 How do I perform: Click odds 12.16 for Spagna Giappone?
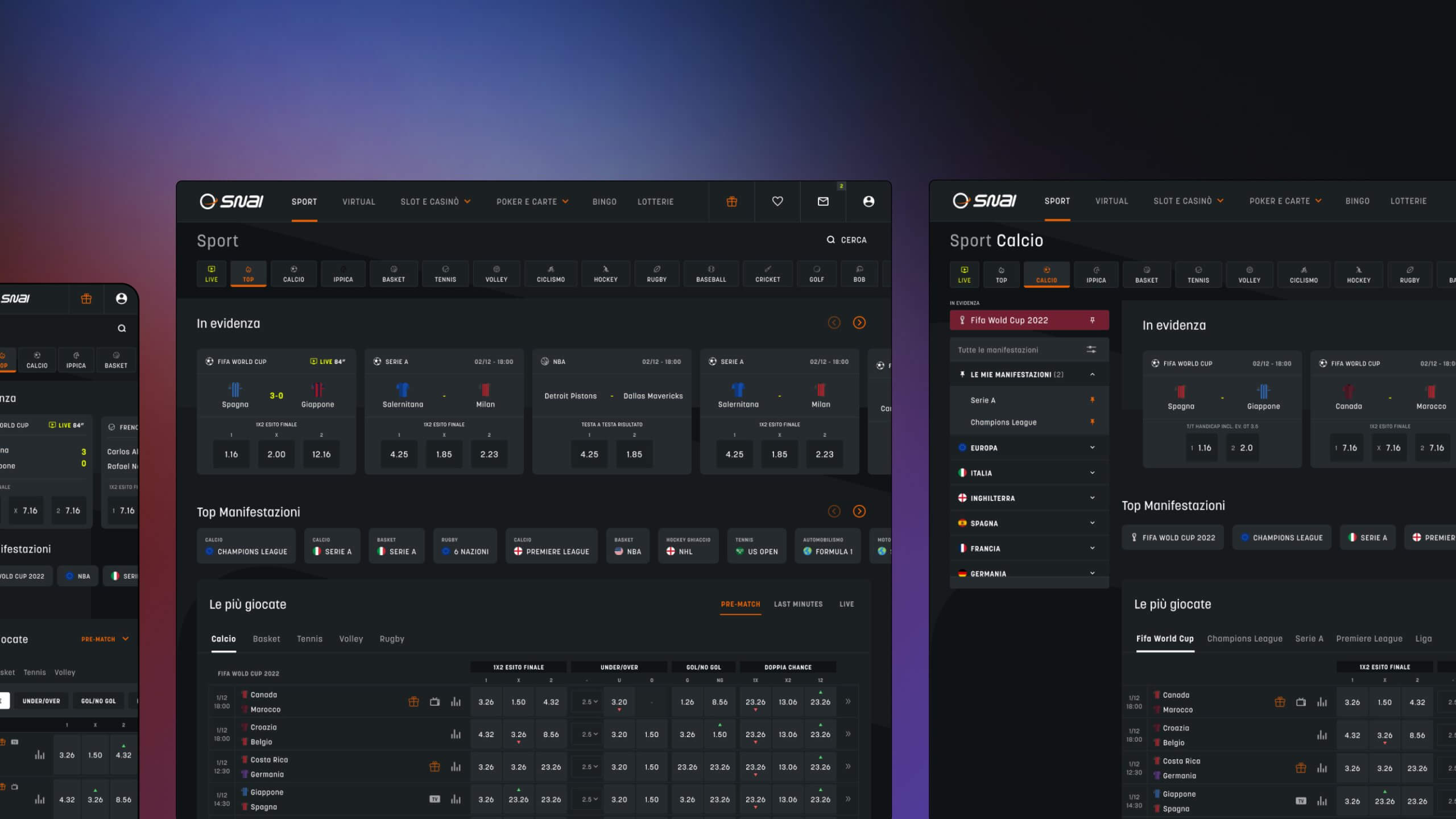tap(321, 454)
